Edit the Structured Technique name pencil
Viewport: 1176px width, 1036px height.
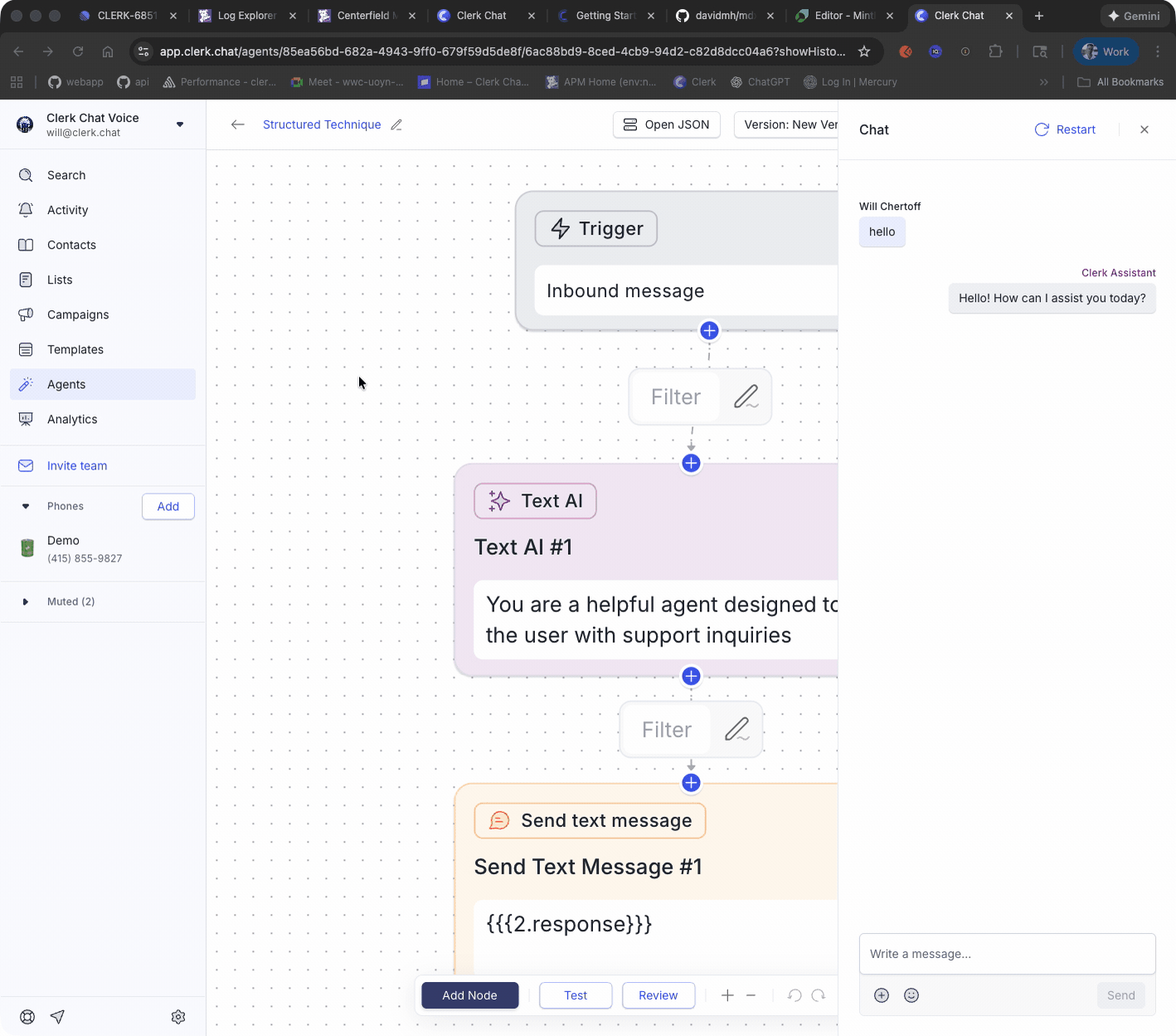click(x=396, y=124)
